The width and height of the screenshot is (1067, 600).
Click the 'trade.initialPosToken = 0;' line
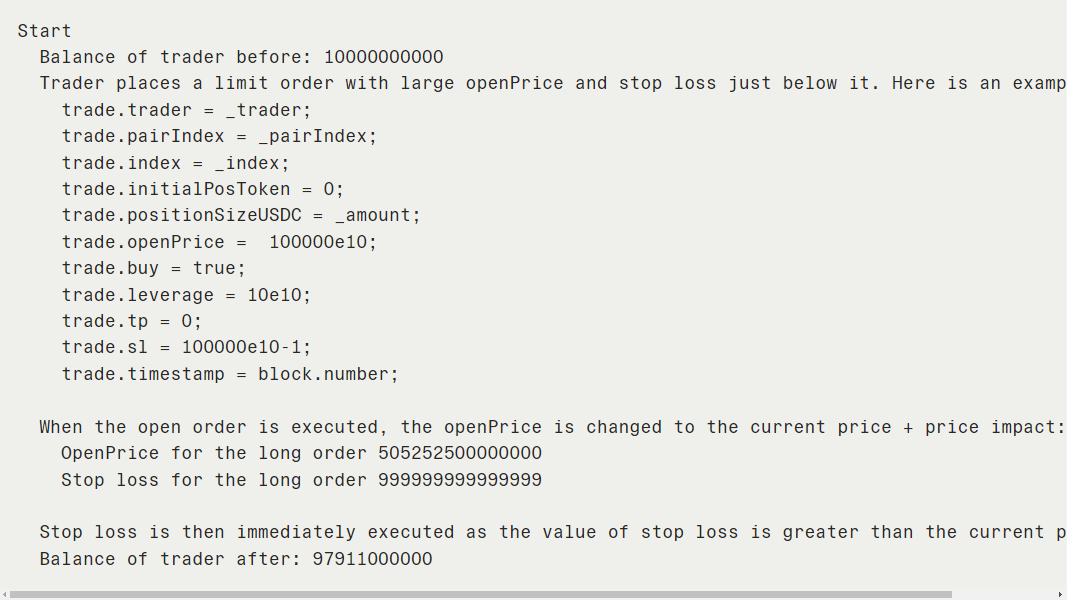pyautogui.click(x=203, y=189)
